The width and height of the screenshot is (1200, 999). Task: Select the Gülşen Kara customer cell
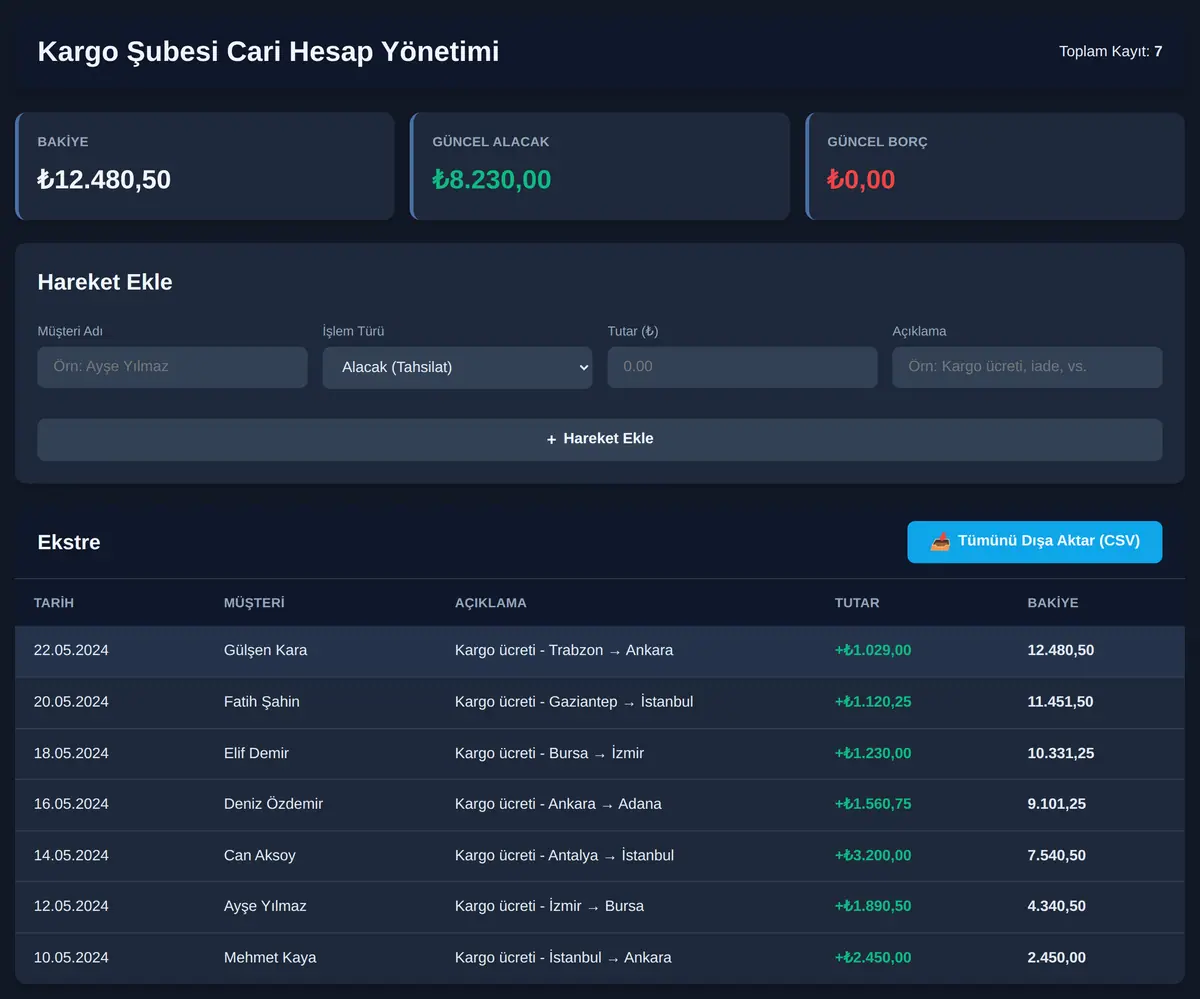pyautogui.click(x=265, y=650)
